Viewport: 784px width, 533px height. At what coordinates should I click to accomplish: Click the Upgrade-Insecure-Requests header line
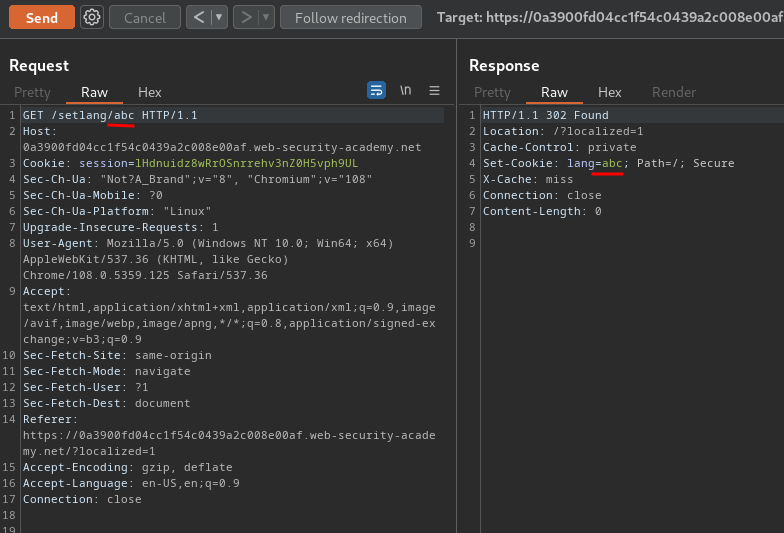click(x=120, y=228)
